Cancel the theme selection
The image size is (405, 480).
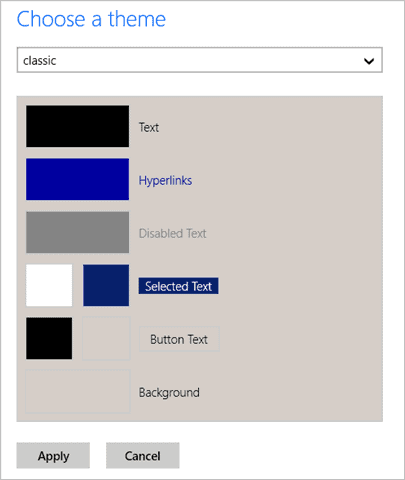[x=143, y=456]
